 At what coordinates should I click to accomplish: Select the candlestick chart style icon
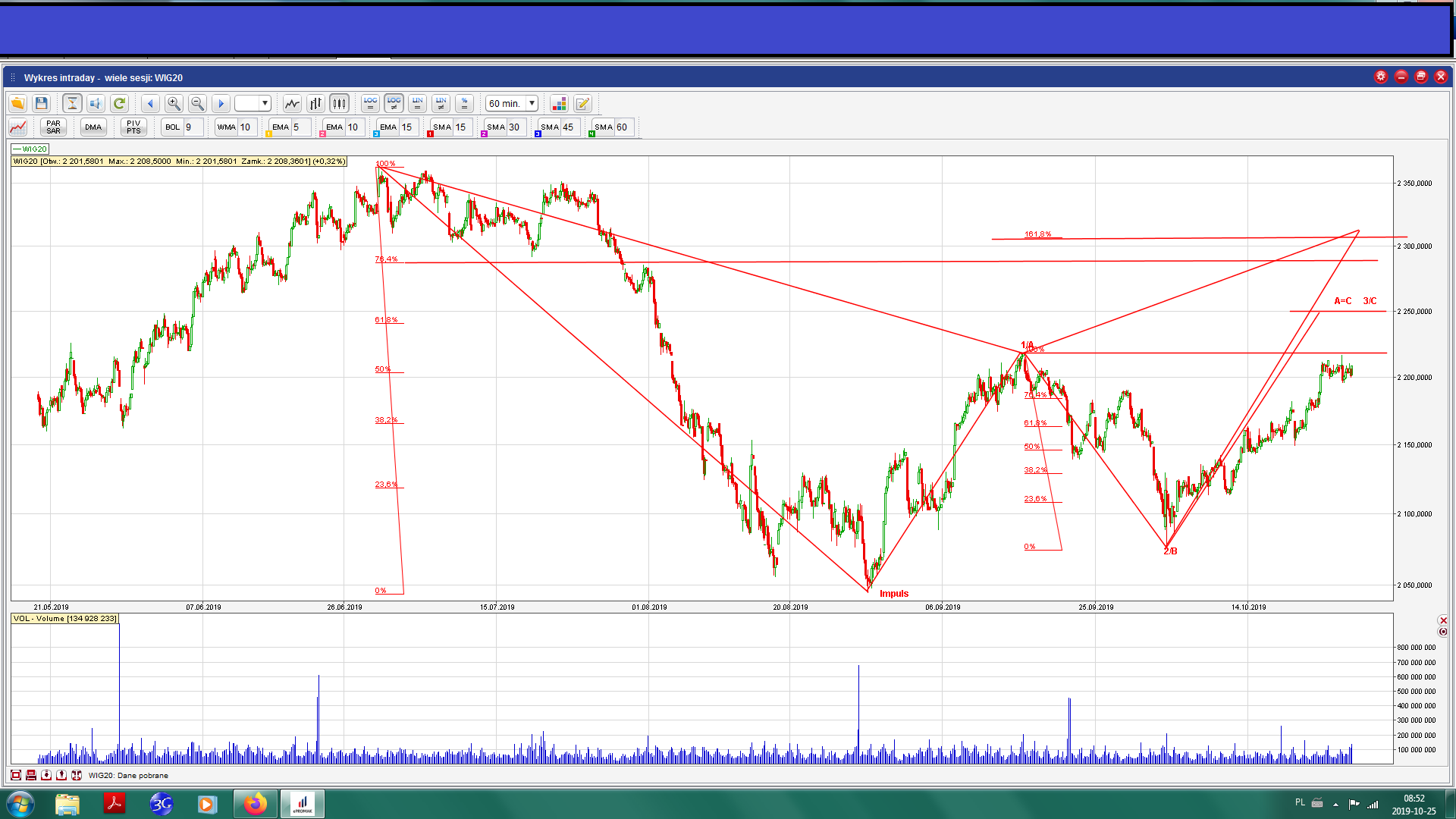pyautogui.click(x=339, y=104)
